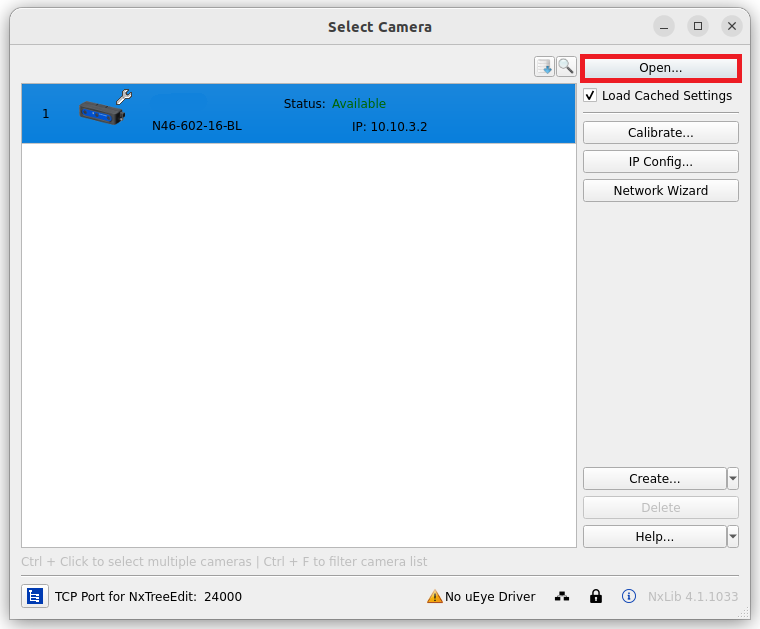
Task: Click the Calibrate... button
Action: [661, 132]
